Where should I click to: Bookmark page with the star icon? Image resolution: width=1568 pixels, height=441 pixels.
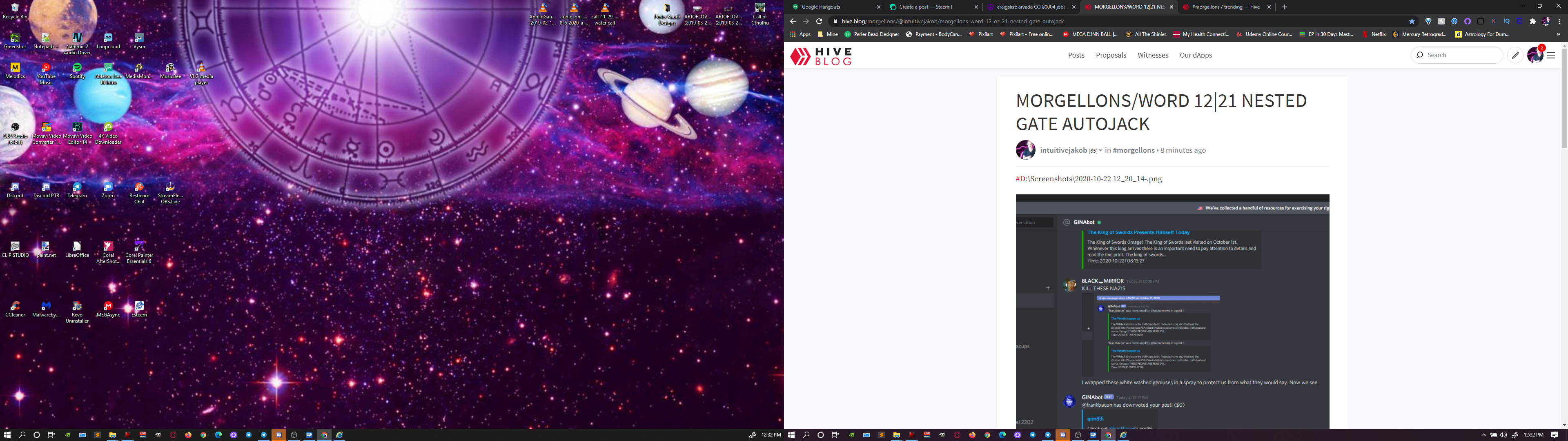click(1412, 21)
